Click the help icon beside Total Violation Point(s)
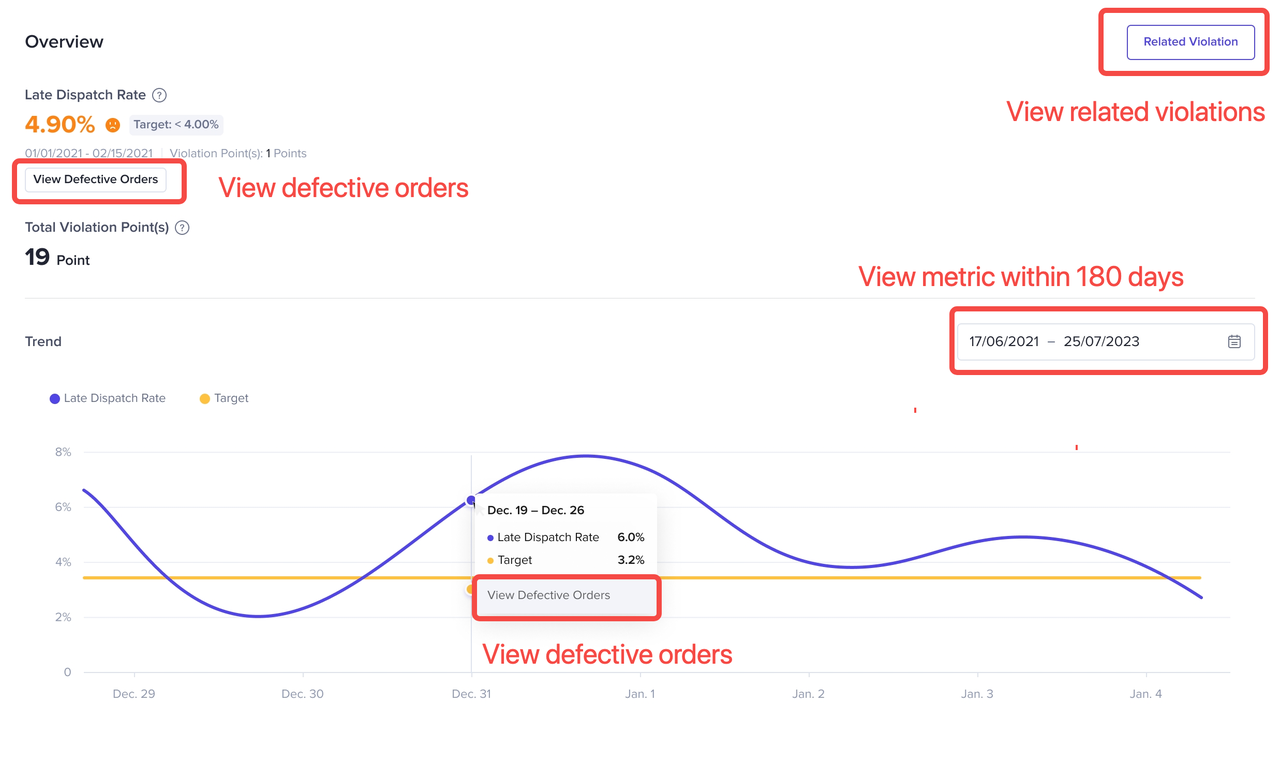 [182, 228]
